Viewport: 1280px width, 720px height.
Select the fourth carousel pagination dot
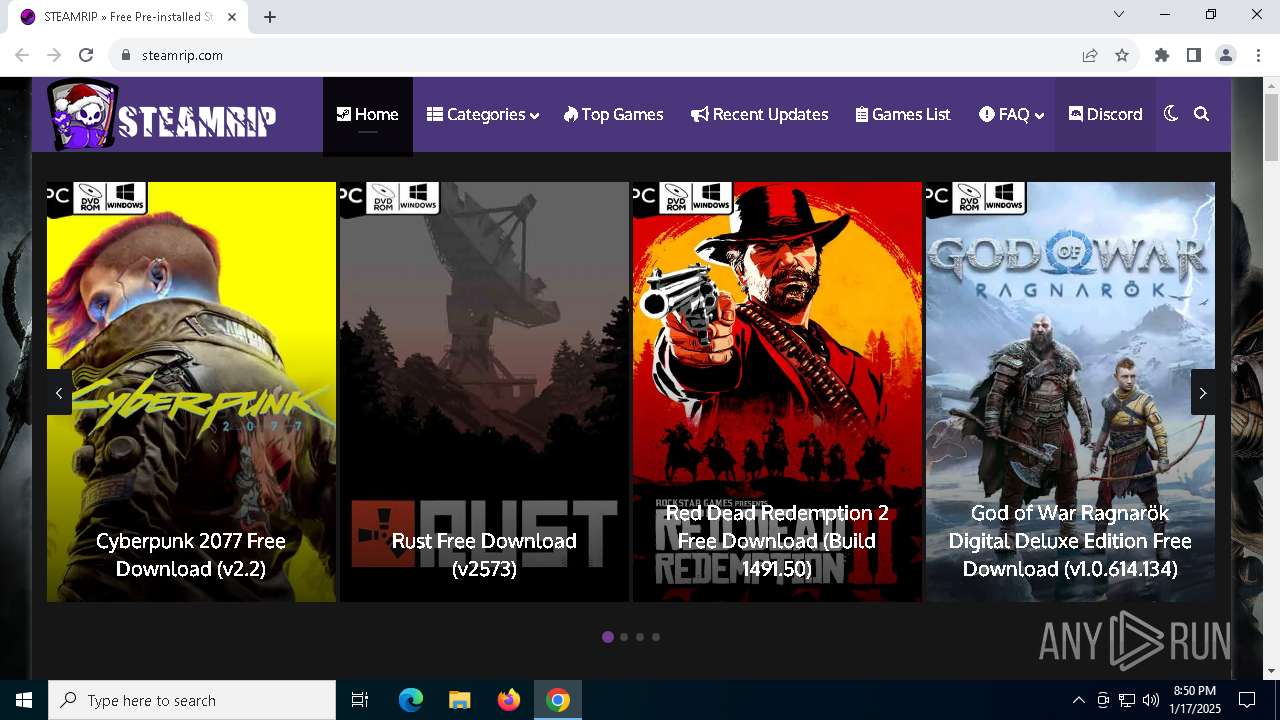656,637
